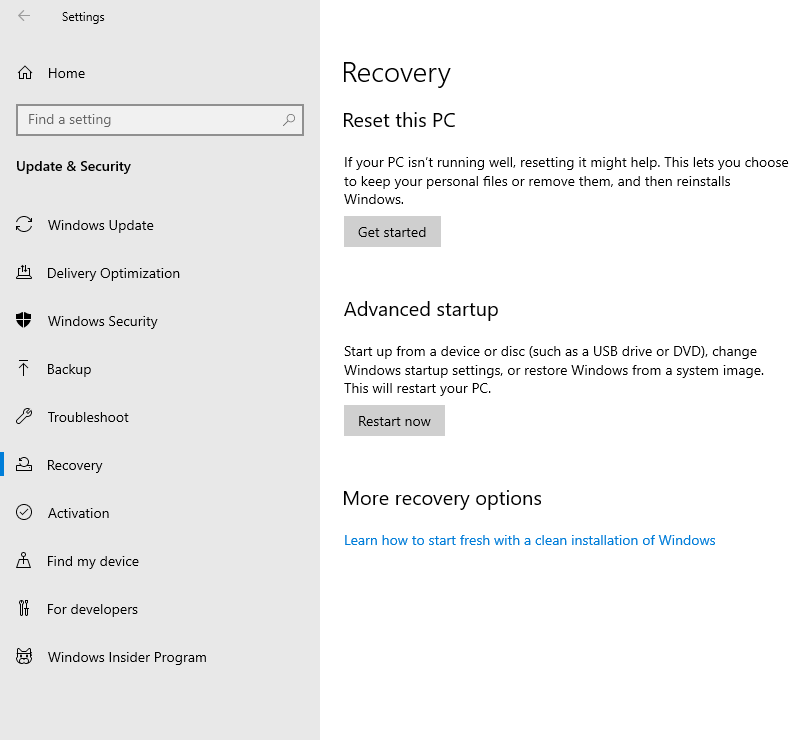Click the Windows Security shield icon
This screenshot has height=740, width=810.
coord(24,320)
